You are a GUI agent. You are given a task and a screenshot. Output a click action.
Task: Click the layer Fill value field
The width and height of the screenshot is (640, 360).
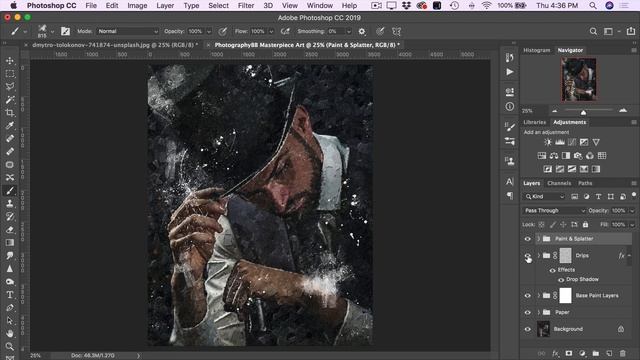coord(618,224)
